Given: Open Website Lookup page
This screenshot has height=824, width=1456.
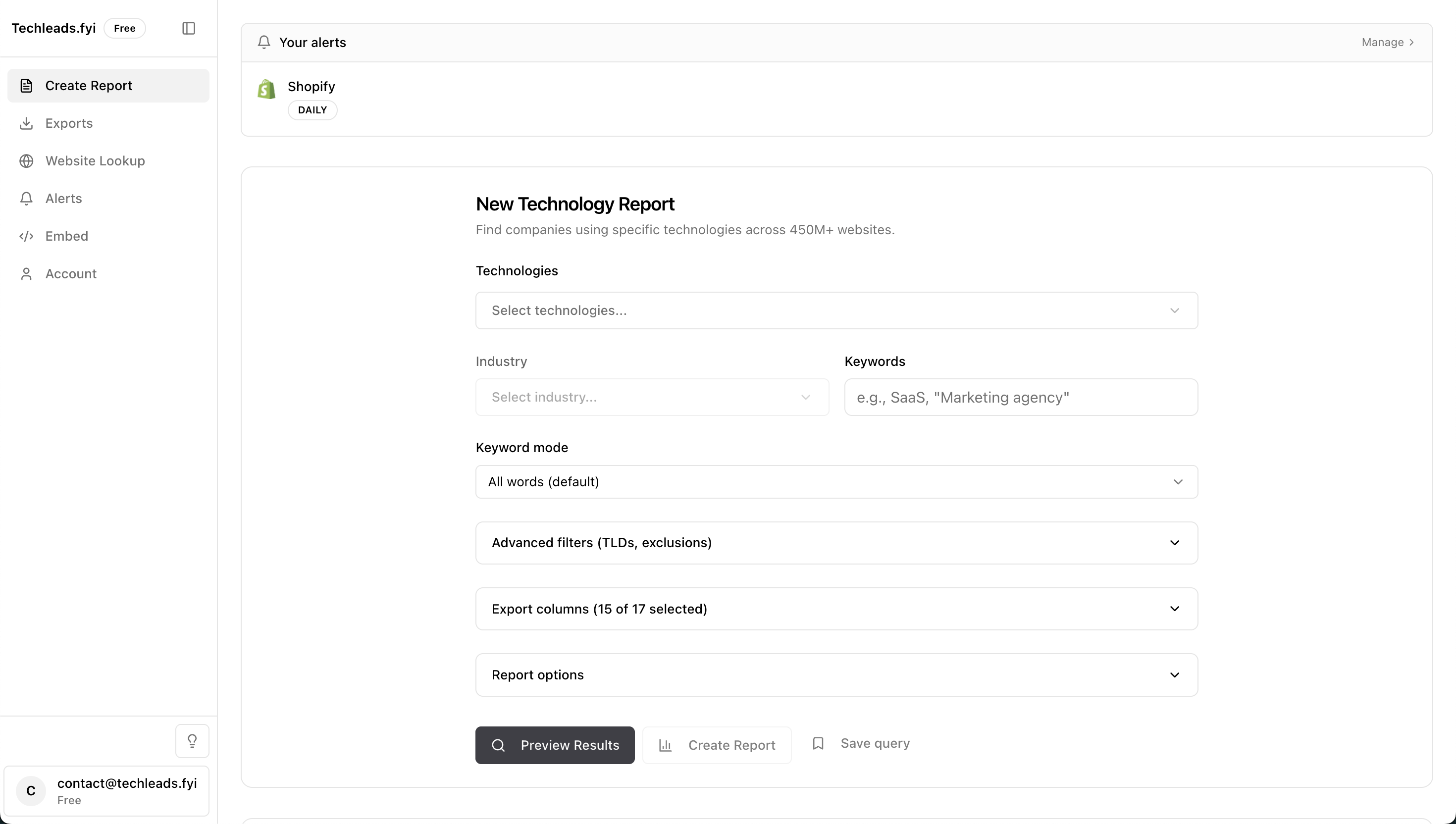Looking at the screenshot, I should [x=108, y=161].
